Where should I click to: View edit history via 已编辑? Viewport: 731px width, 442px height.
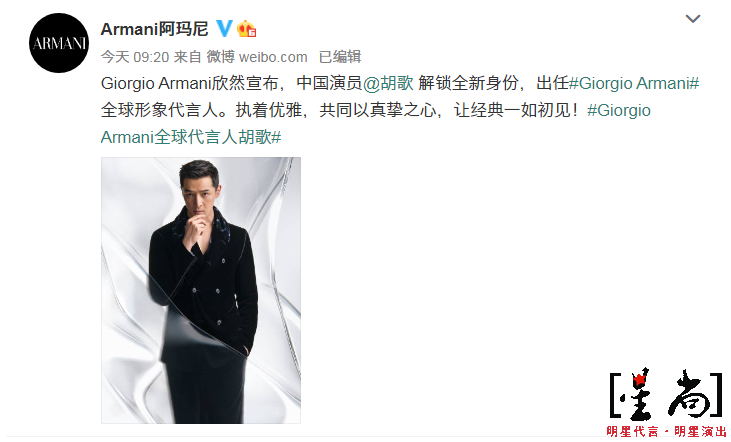339,57
